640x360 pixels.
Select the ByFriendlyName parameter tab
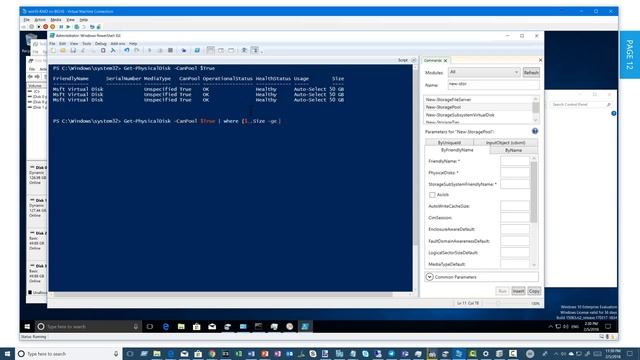coord(457,150)
